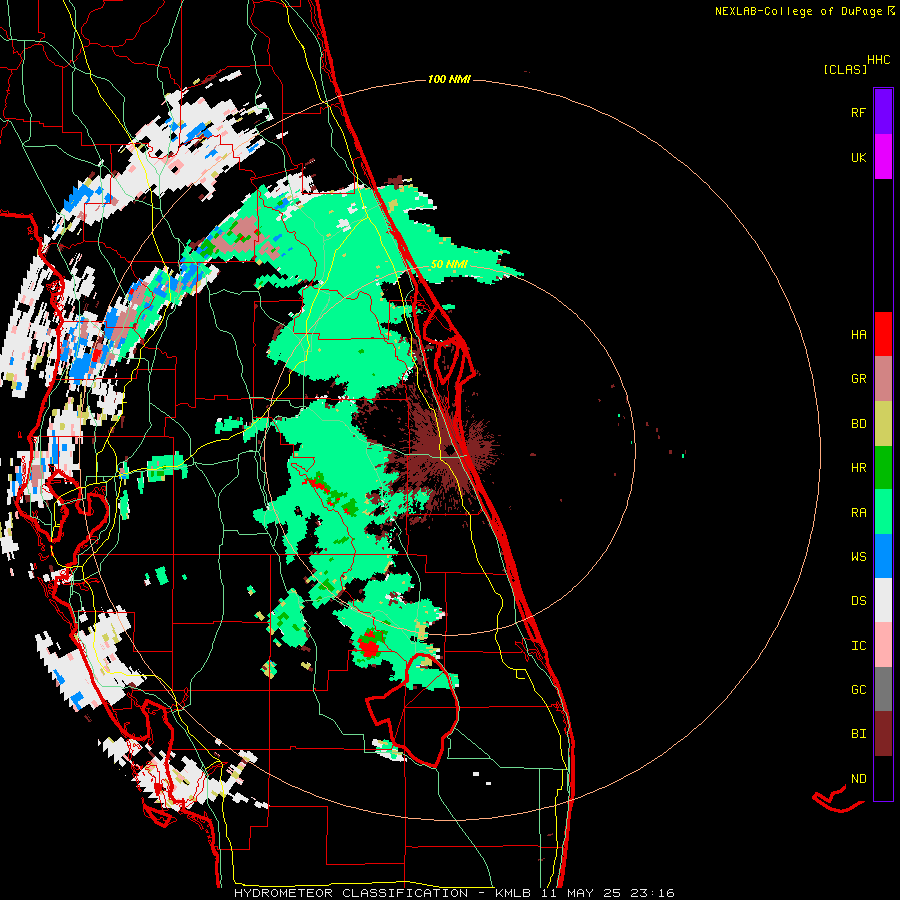
Task: Select the 'BI' legend label
Action: coord(858,734)
